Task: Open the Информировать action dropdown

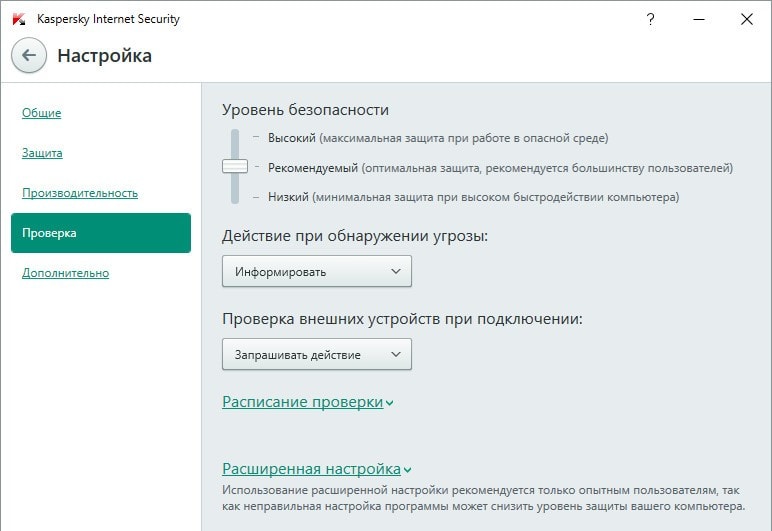Action: coord(316,271)
